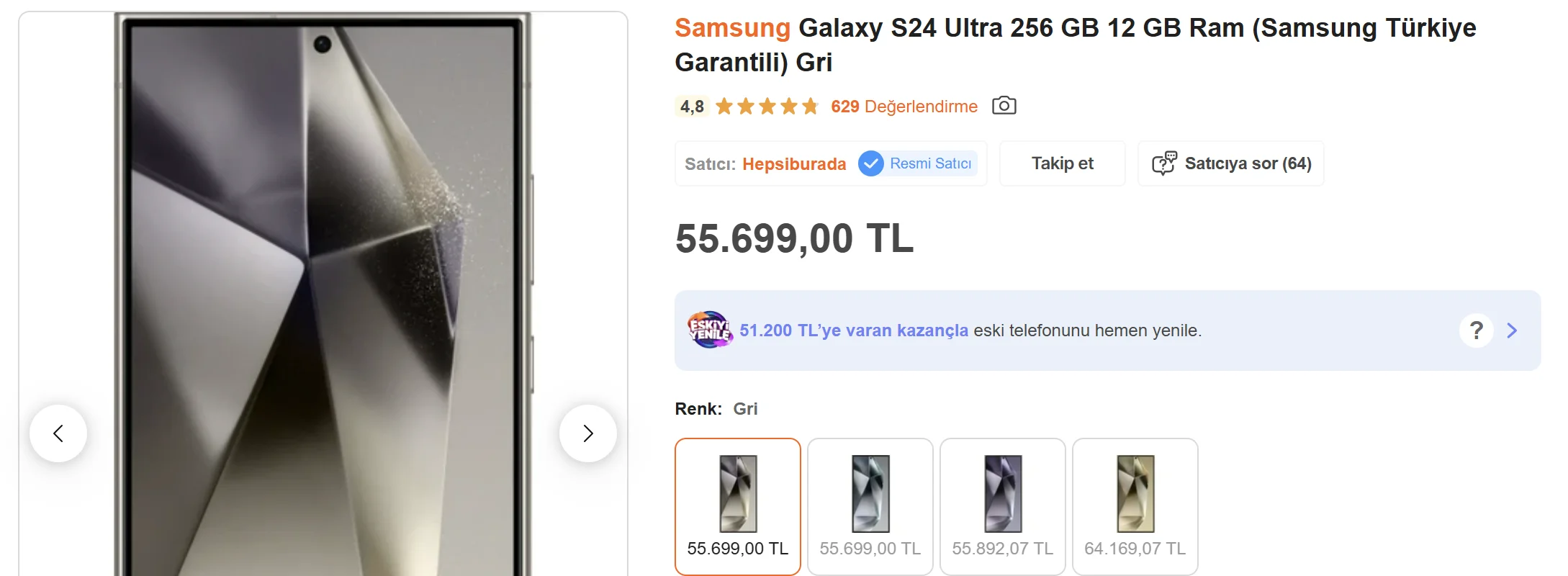Show the next product image
The image size is (1568, 576).
click(588, 433)
